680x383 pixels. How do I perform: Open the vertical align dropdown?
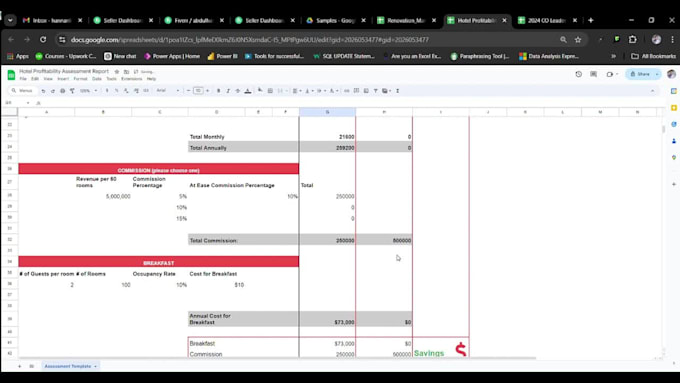coord(309,91)
